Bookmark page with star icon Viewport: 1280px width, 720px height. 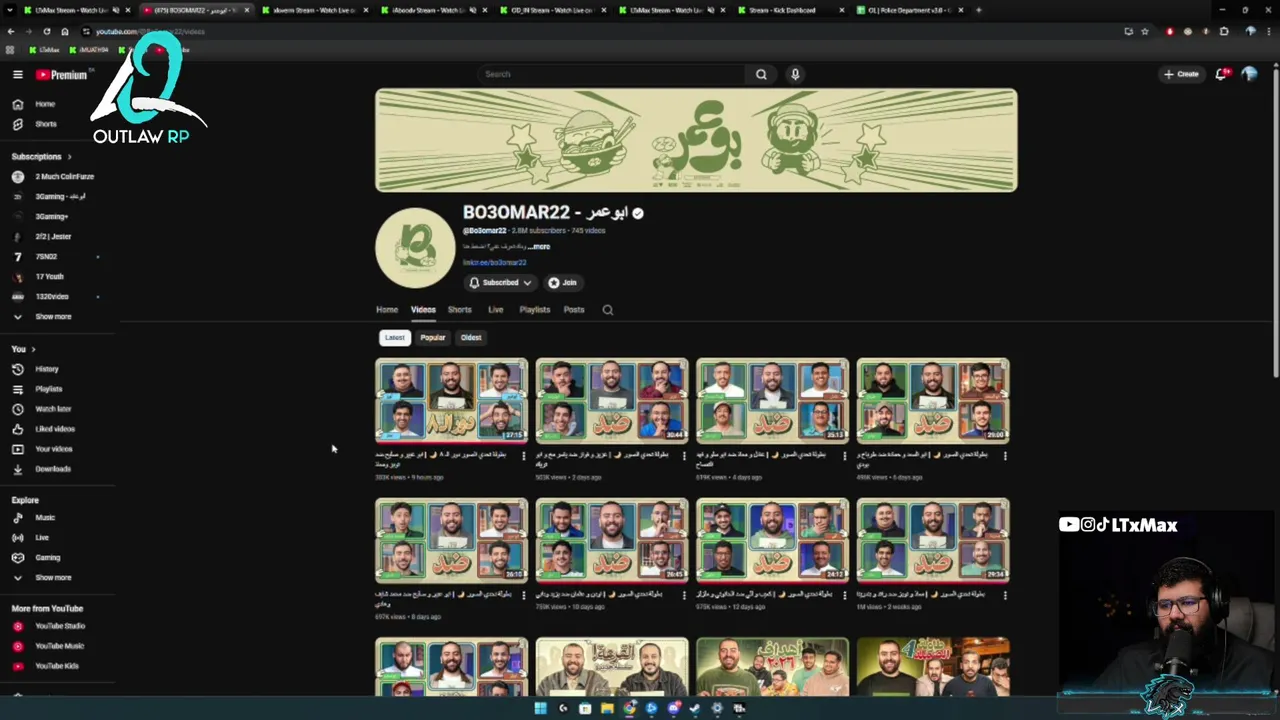1145,31
